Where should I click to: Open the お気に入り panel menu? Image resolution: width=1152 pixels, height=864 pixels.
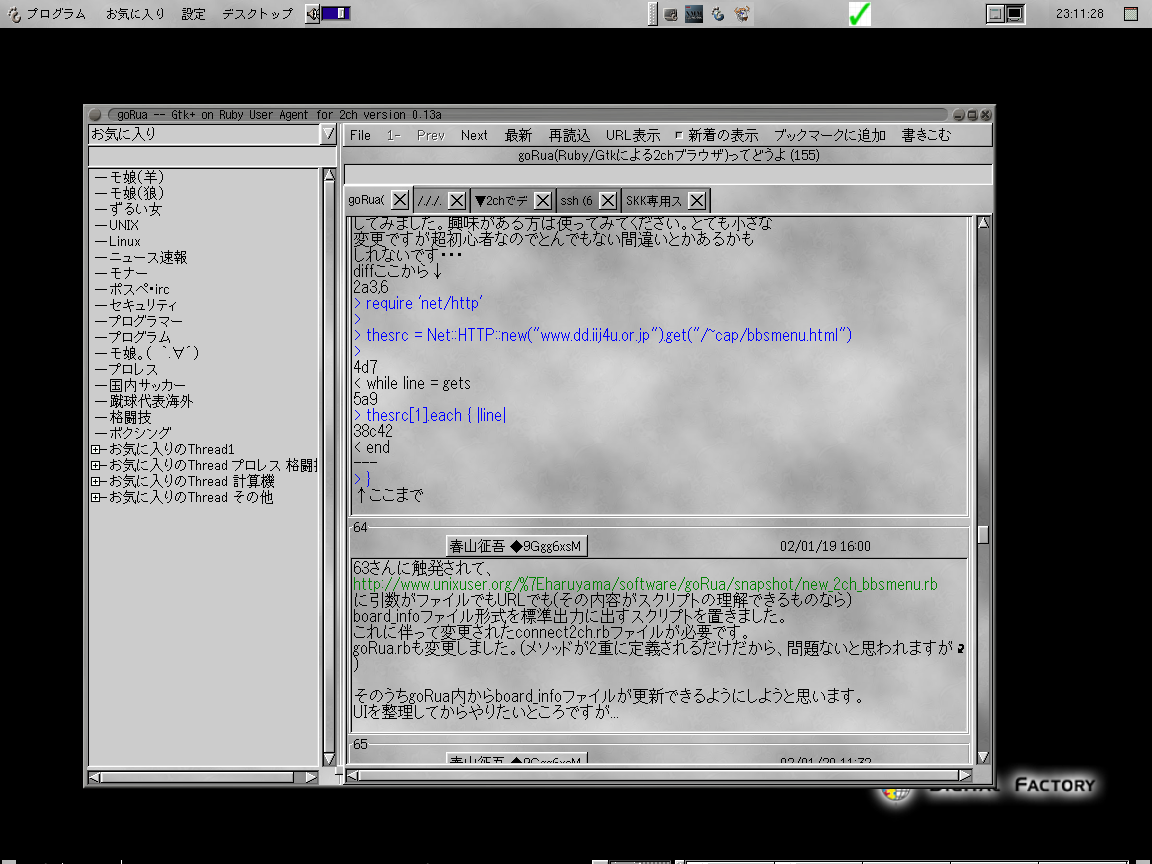pos(135,14)
